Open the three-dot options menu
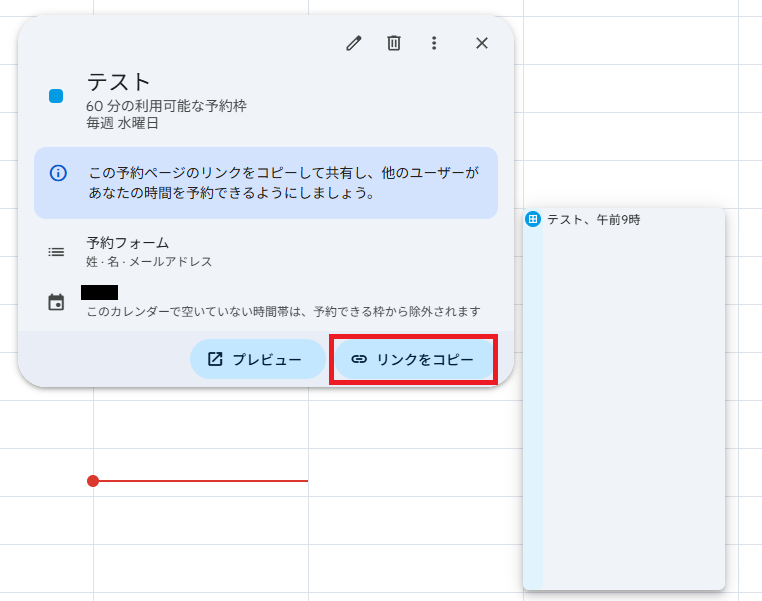Screen dimensions: 762x601 pyautogui.click(x=434, y=43)
